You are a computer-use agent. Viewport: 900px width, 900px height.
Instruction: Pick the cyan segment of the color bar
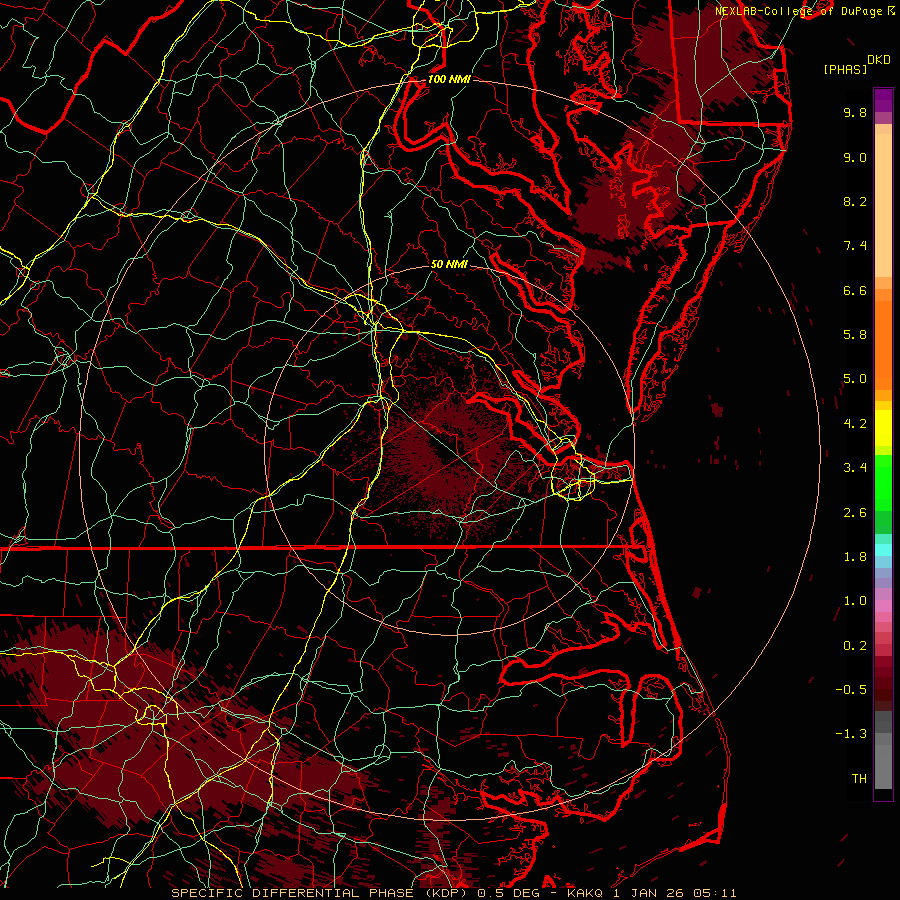(x=883, y=550)
